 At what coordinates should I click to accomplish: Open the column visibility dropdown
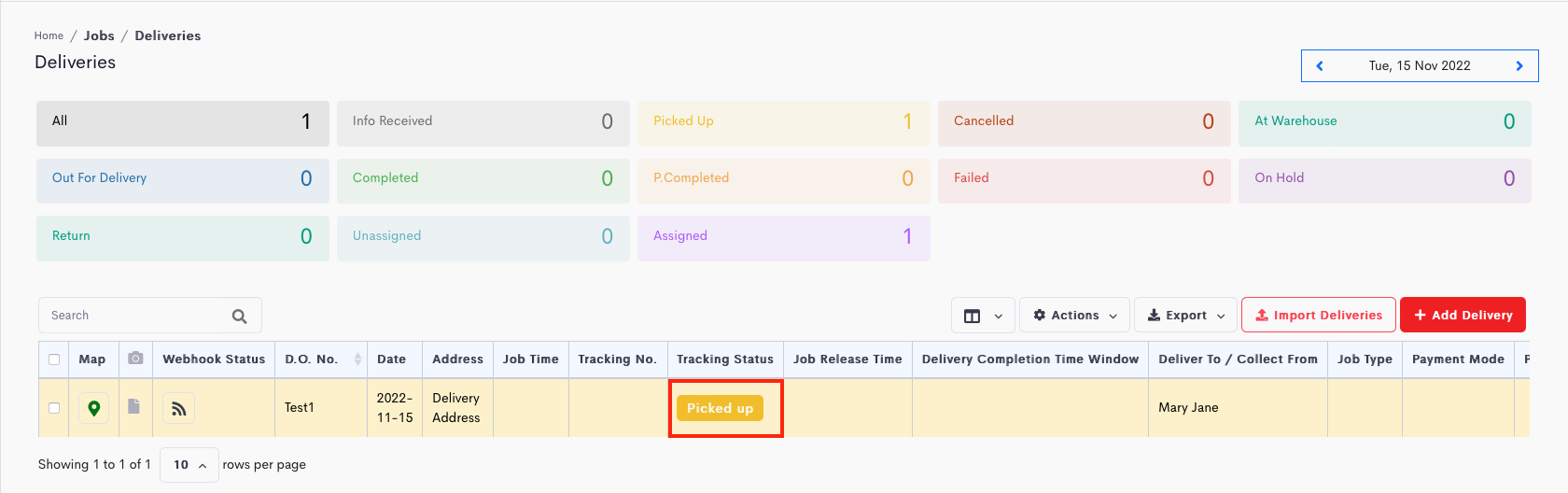tap(983, 316)
